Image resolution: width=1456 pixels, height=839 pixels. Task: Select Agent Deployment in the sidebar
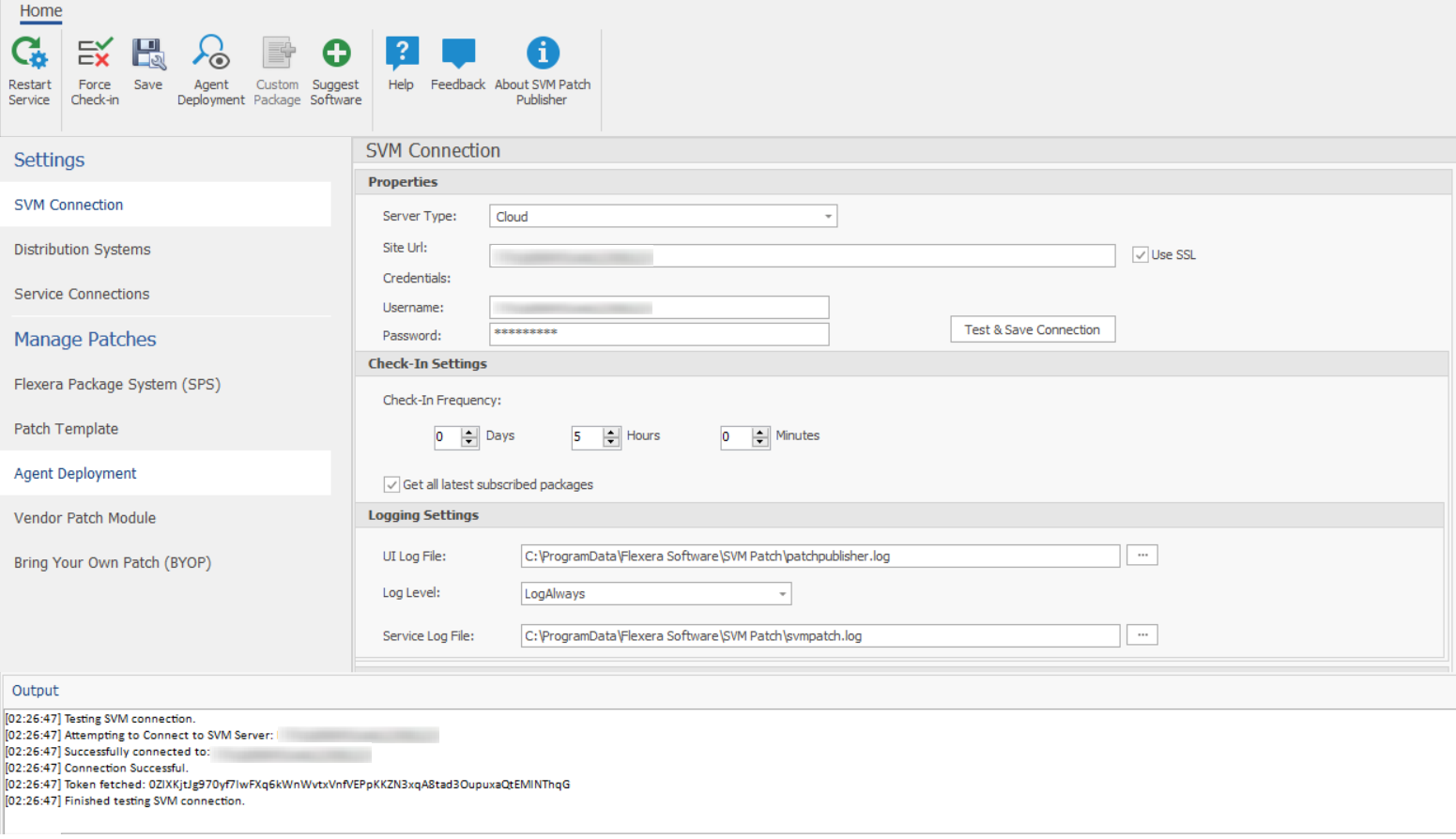[x=165, y=473]
